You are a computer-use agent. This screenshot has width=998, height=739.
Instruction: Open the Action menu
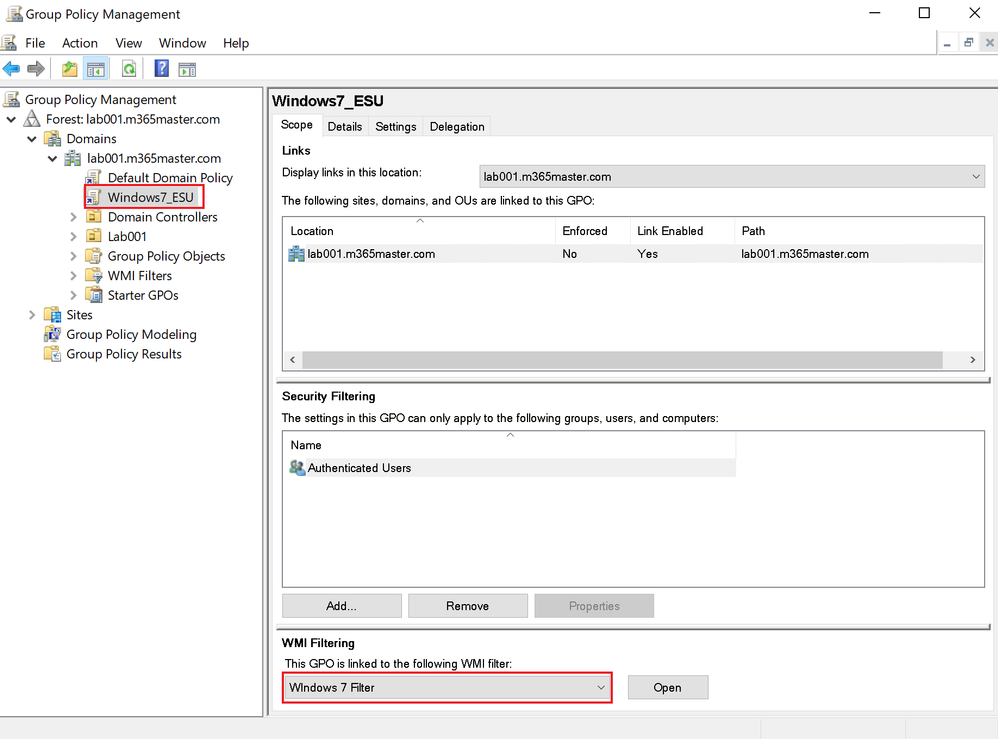pyautogui.click(x=79, y=43)
